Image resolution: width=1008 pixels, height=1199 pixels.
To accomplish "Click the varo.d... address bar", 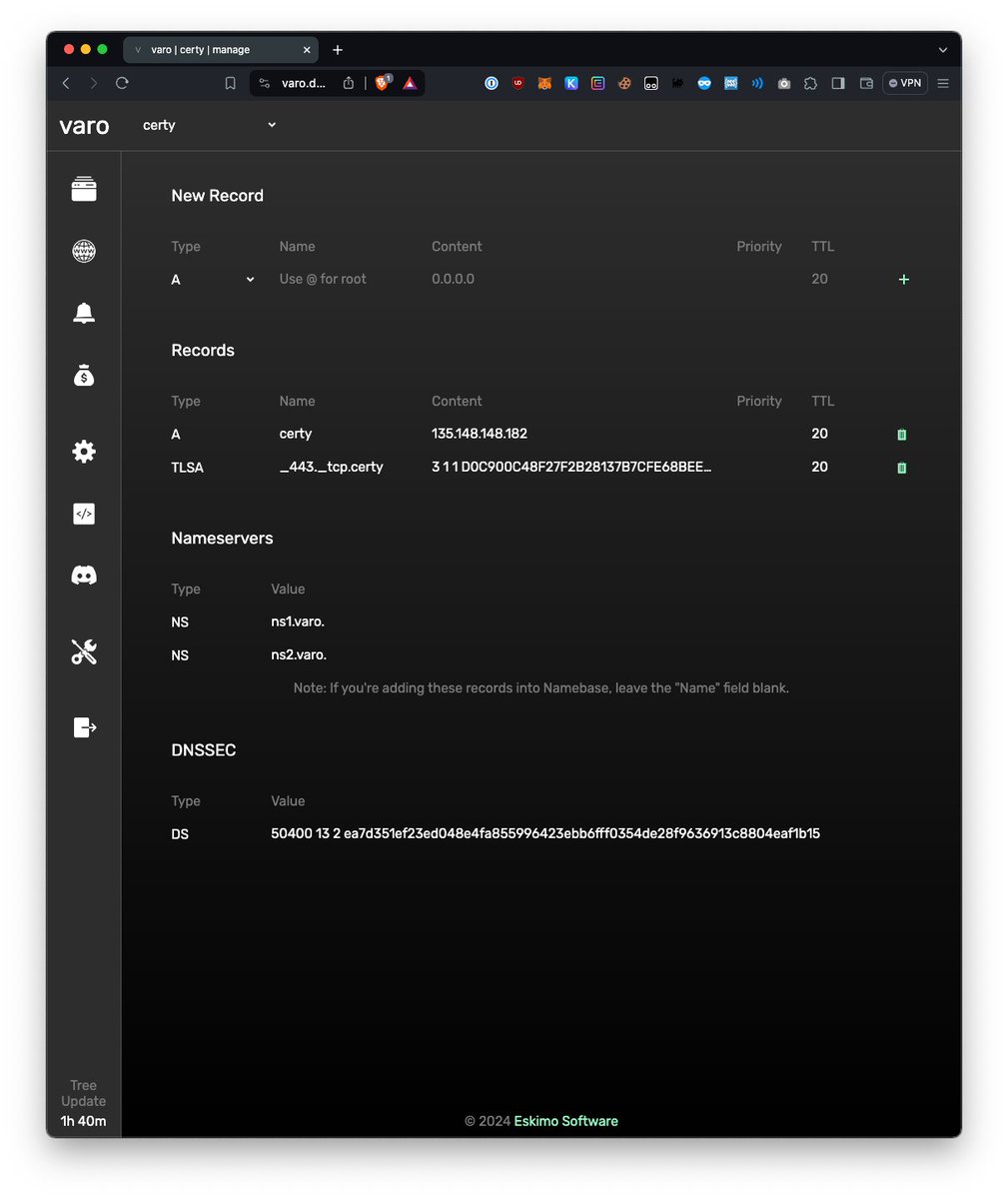I will click(304, 83).
